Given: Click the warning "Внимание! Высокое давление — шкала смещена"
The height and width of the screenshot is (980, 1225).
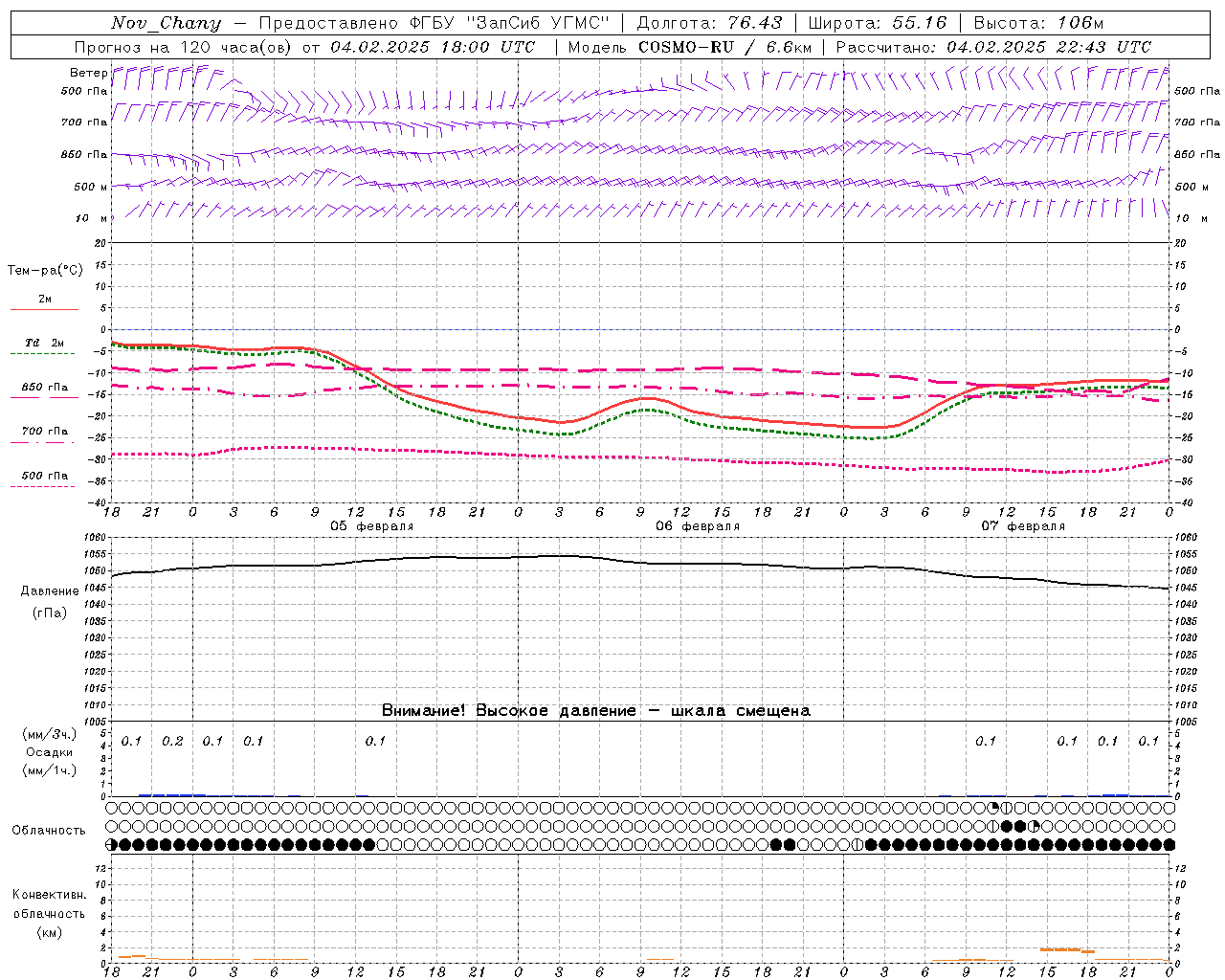Looking at the screenshot, I should (596, 711).
